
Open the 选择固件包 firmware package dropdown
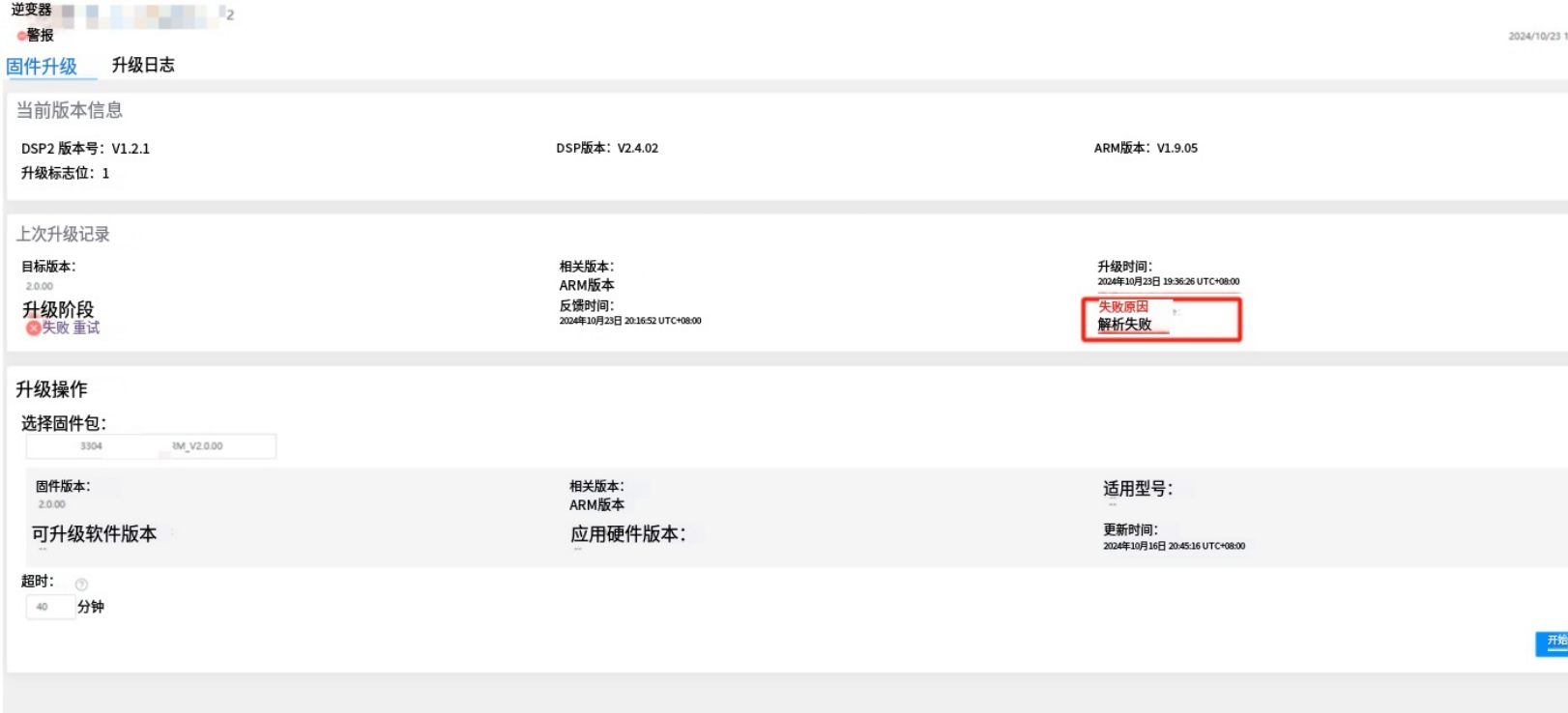click(151, 446)
